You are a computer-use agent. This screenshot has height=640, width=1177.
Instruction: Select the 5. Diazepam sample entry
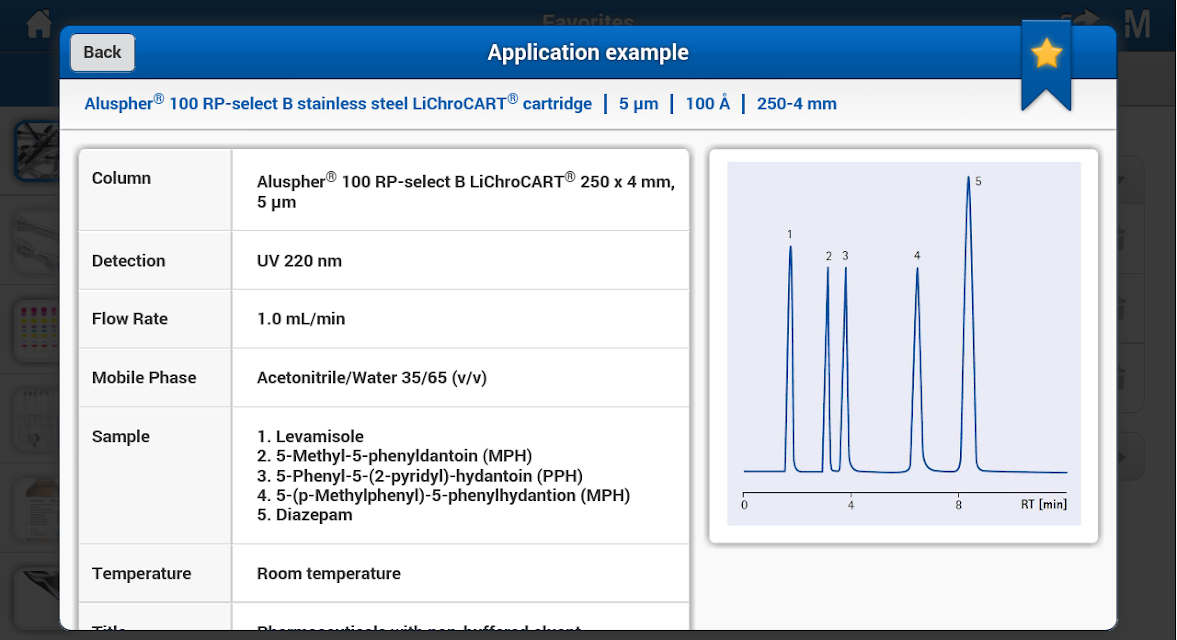tap(304, 515)
